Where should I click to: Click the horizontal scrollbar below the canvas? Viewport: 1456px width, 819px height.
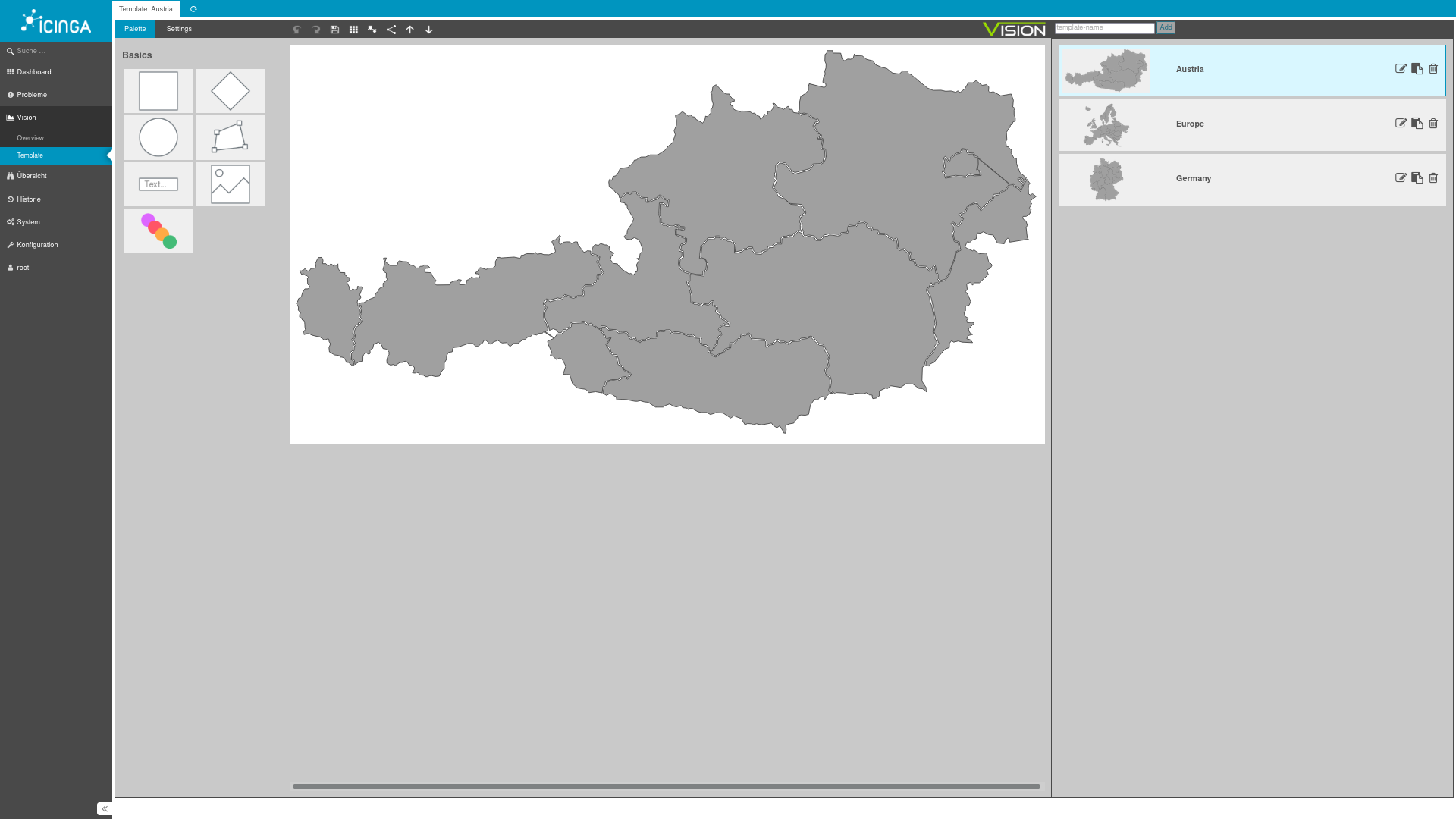tap(667, 786)
